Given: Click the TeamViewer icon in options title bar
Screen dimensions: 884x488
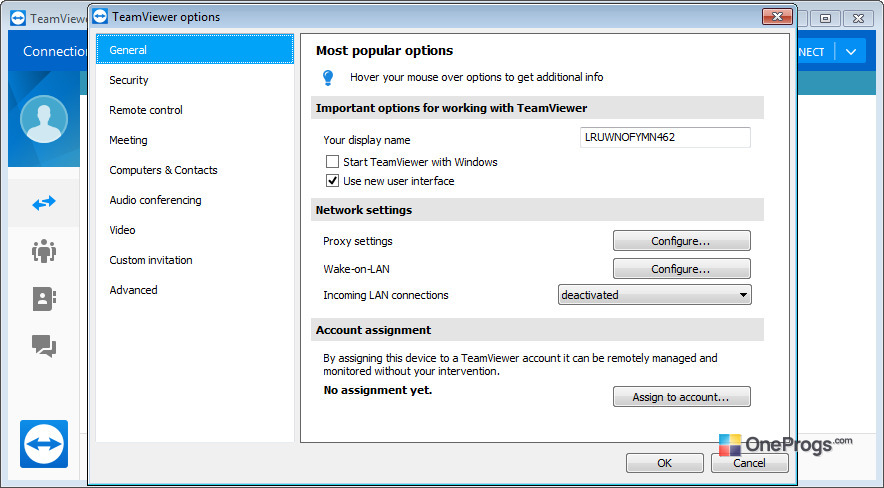Looking at the screenshot, I should tap(100, 16).
